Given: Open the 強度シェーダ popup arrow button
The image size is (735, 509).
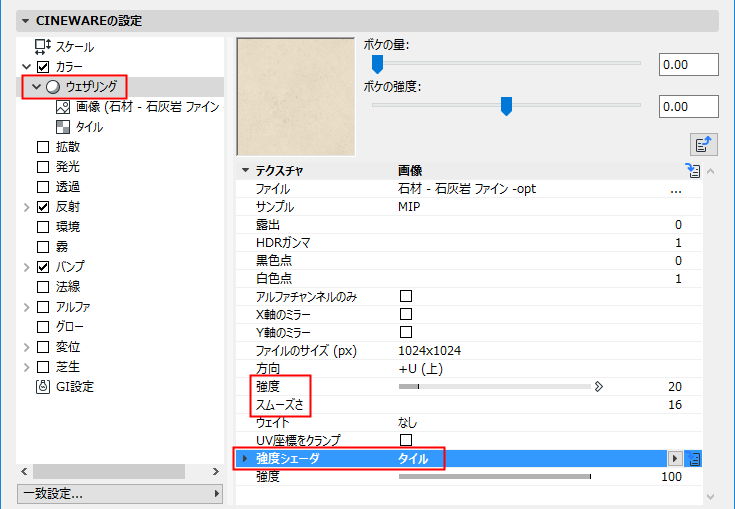Looking at the screenshot, I should [x=675, y=458].
